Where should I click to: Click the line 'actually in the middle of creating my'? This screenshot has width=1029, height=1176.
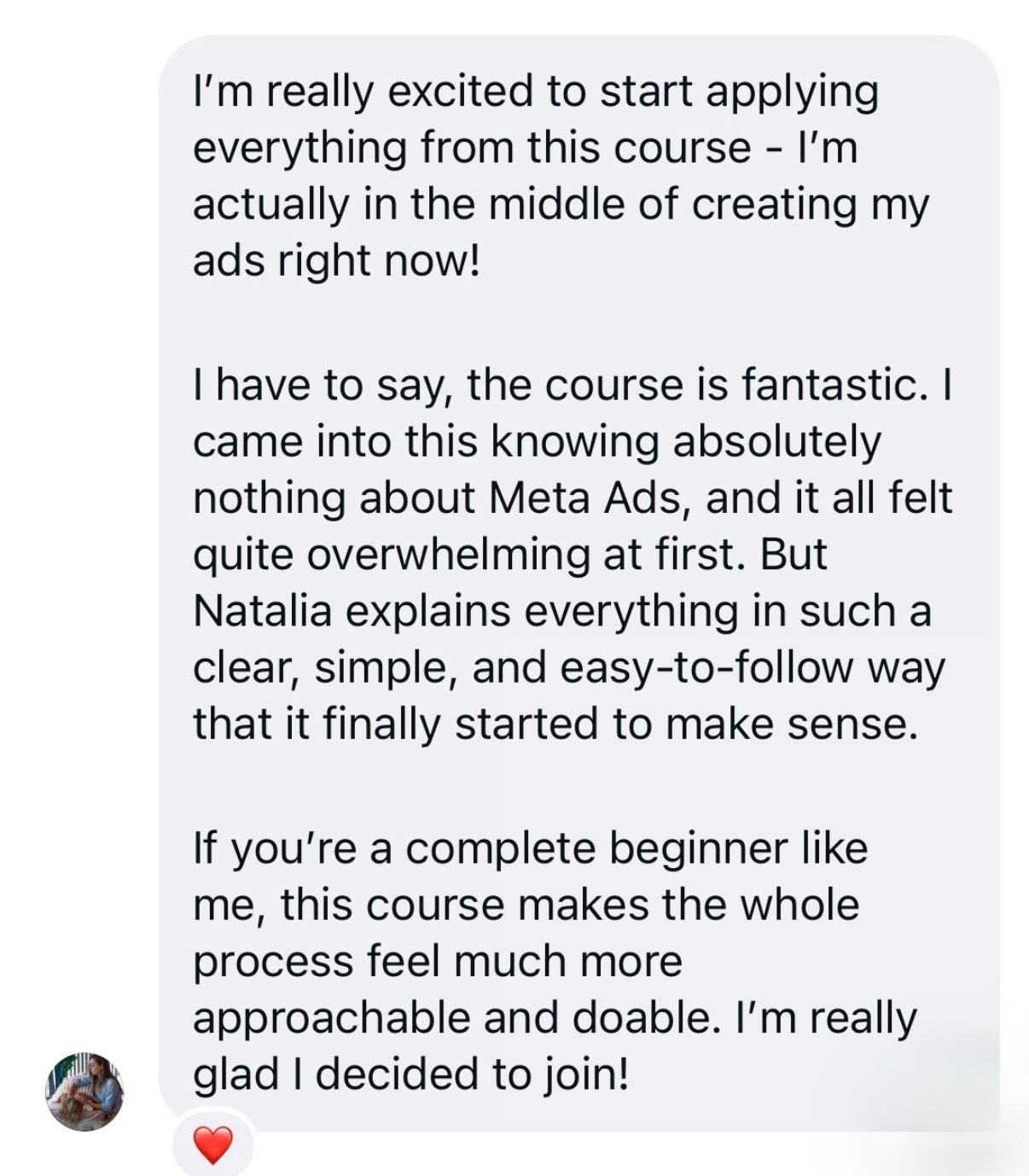[x=561, y=205]
